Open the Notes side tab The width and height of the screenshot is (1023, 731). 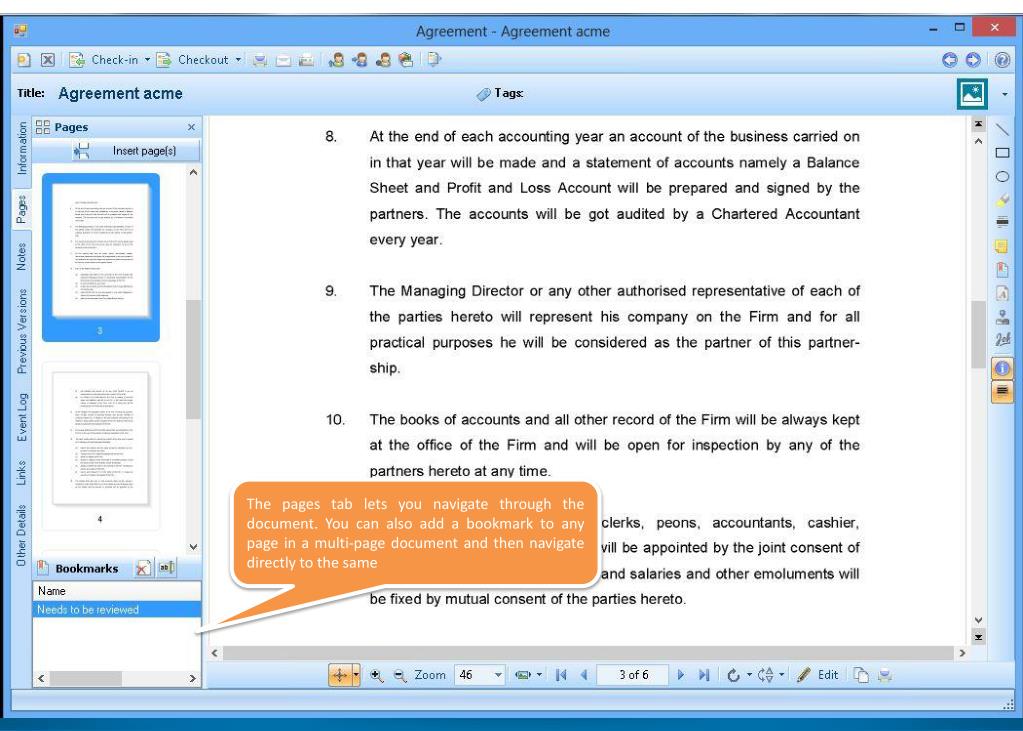pyautogui.click(x=22, y=257)
